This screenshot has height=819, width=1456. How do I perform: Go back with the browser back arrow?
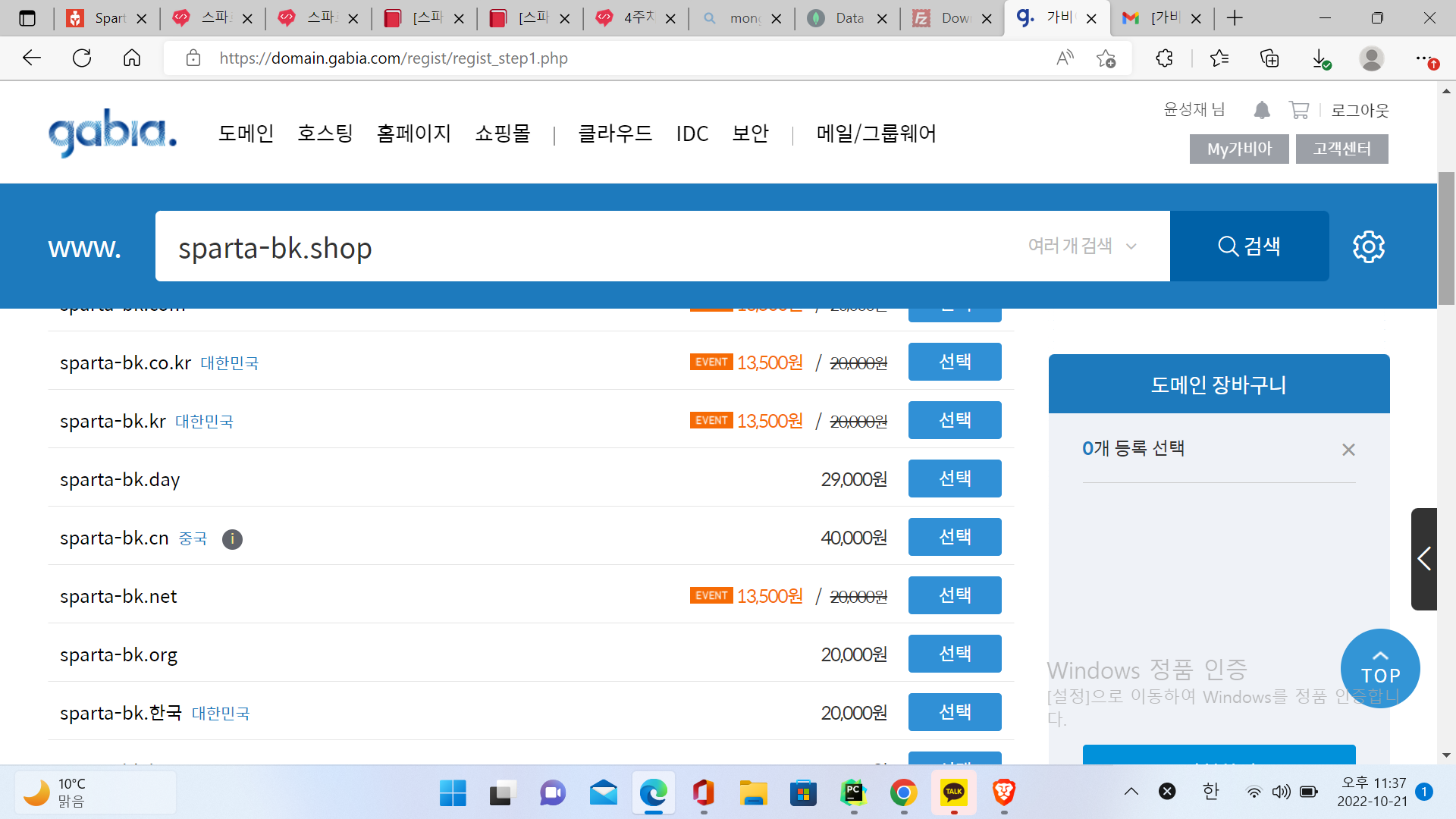coord(32,58)
